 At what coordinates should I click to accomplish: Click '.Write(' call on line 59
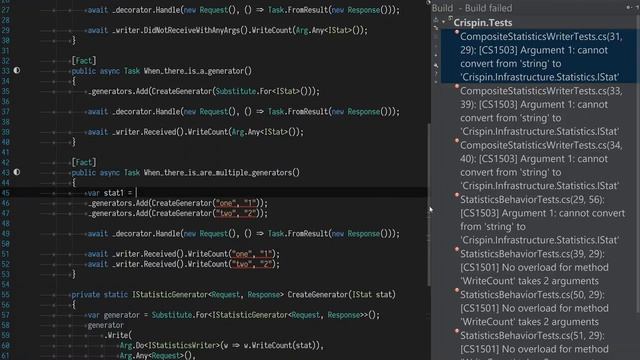[x=118, y=336]
